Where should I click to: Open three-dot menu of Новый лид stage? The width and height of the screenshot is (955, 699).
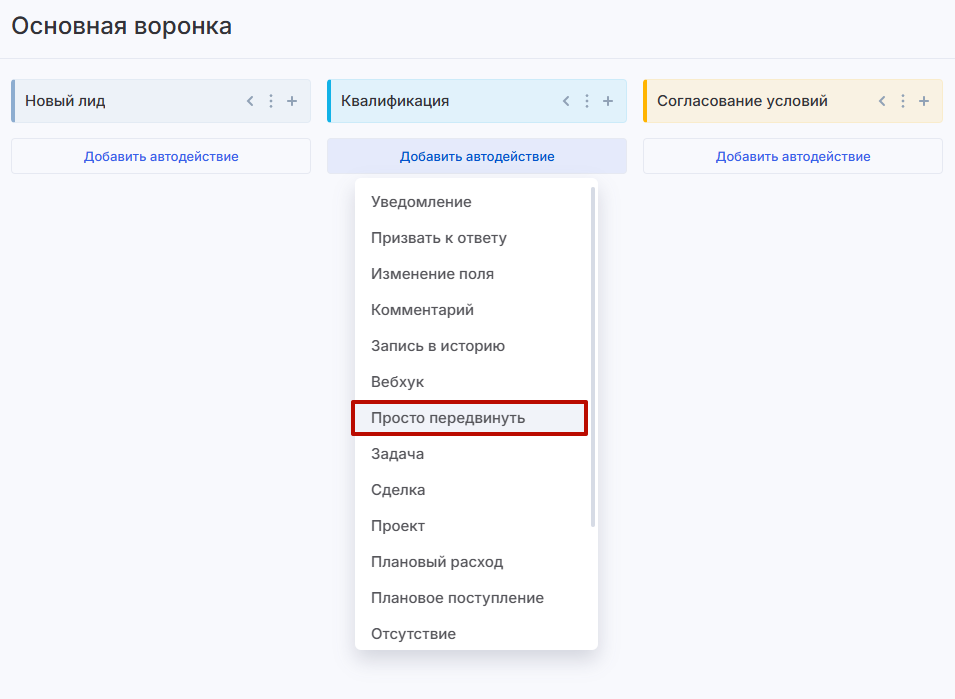(x=270, y=101)
